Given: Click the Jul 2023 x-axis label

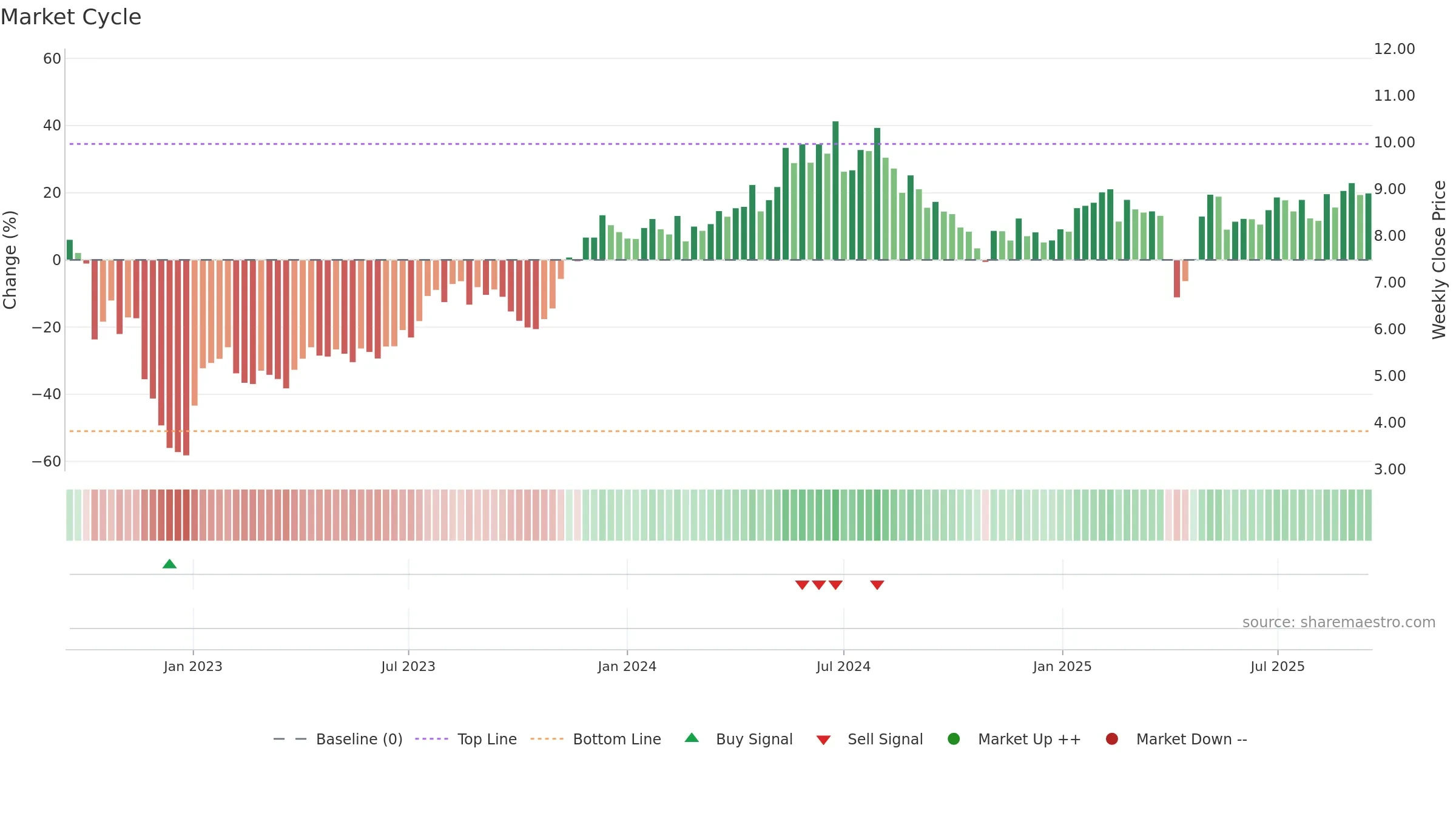Looking at the screenshot, I should click(408, 666).
